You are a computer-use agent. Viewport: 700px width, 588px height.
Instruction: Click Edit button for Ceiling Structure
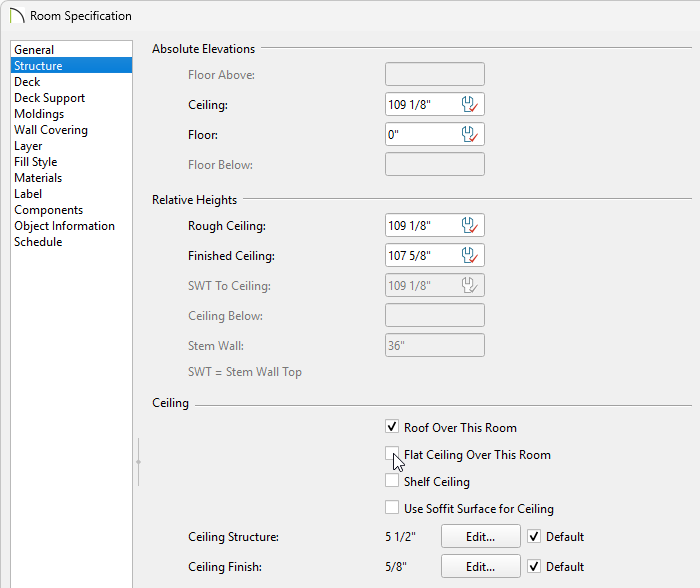click(480, 536)
